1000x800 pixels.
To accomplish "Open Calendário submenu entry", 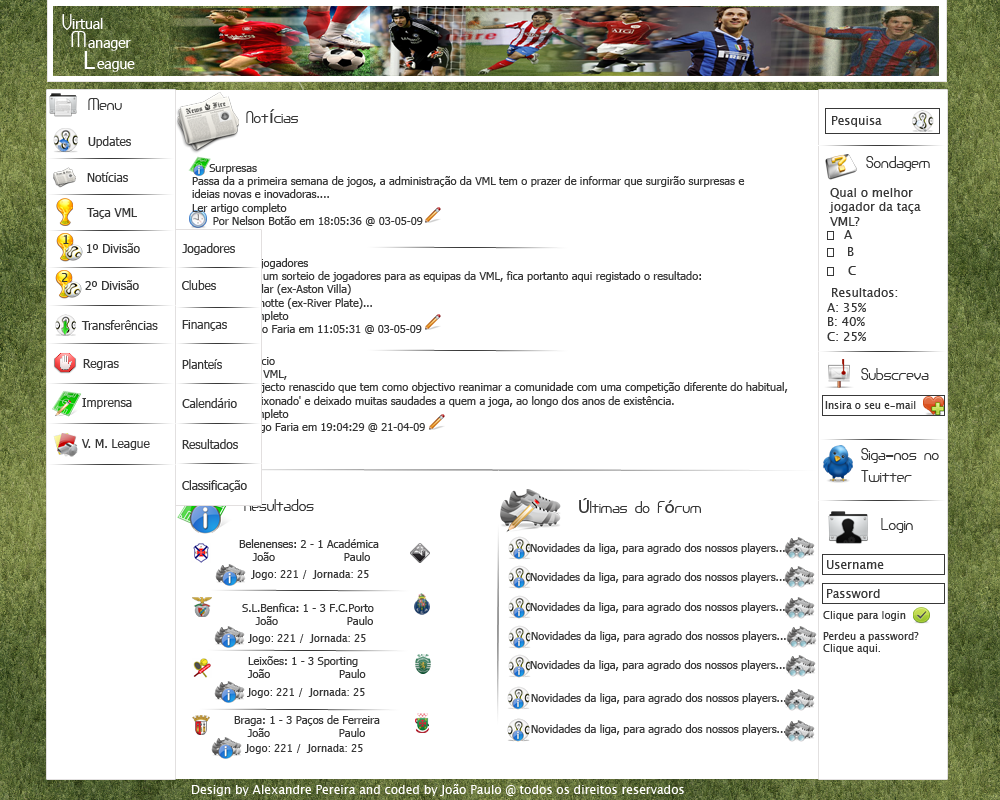I will point(209,403).
